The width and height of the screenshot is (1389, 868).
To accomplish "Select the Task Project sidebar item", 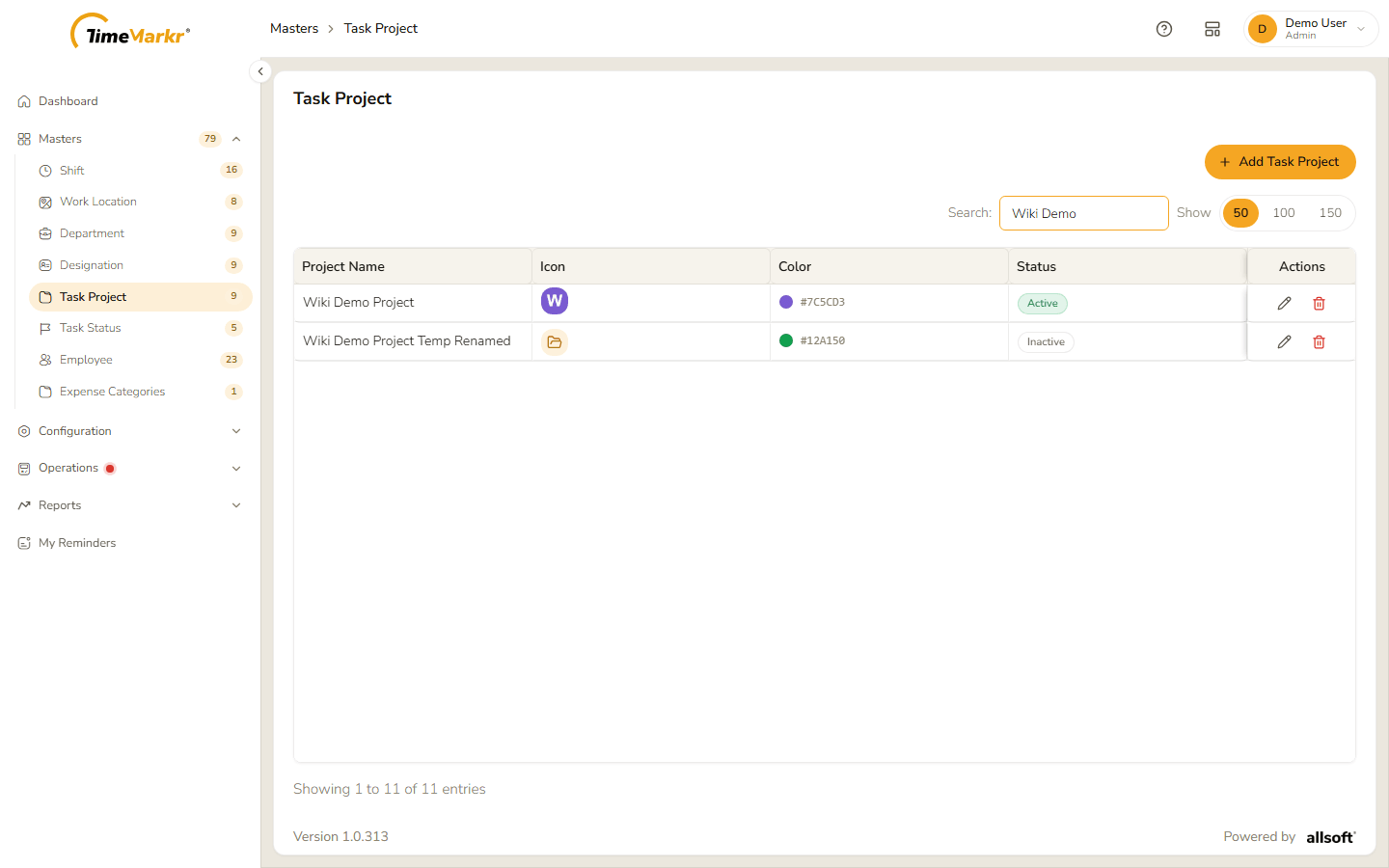I will (x=141, y=297).
